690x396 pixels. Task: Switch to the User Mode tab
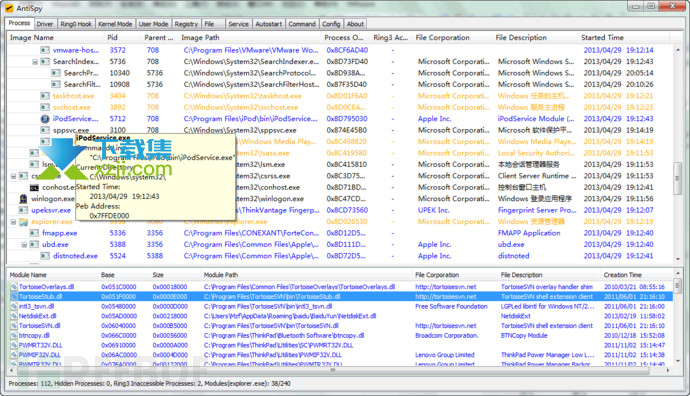pyautogui.click(x=153, y=24)
